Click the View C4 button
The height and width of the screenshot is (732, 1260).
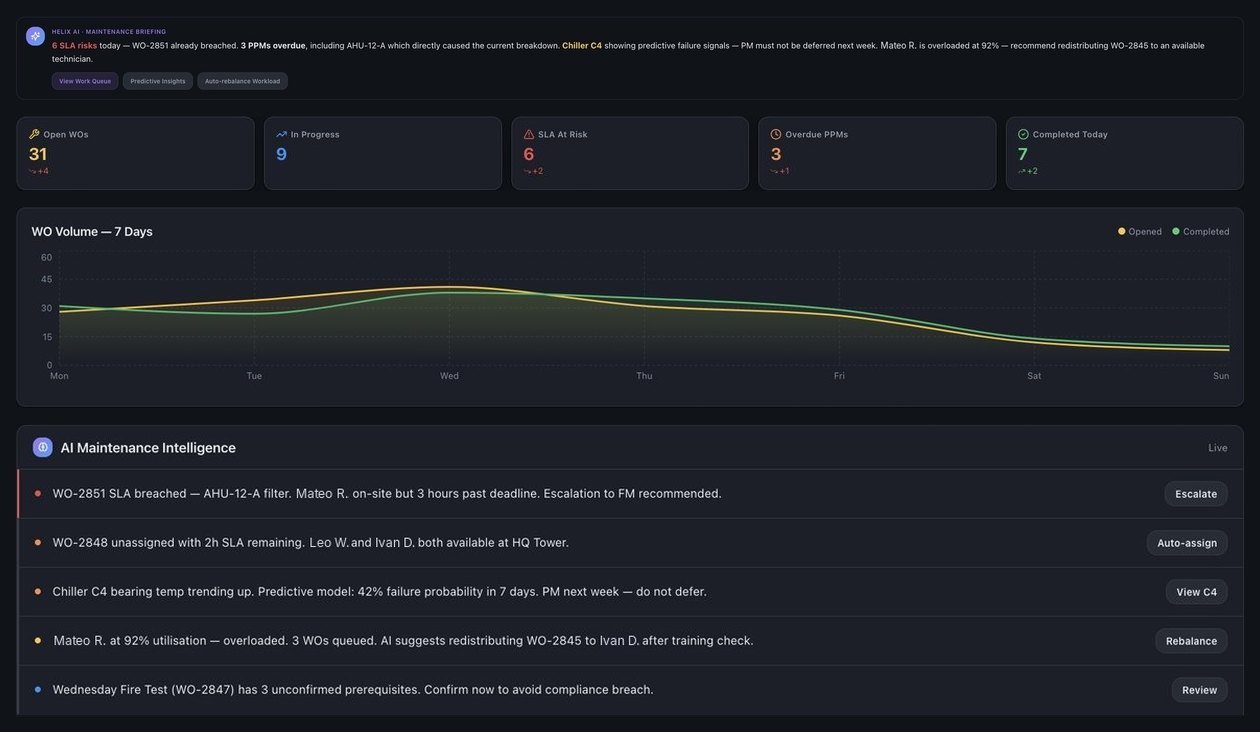[1197, 592]
